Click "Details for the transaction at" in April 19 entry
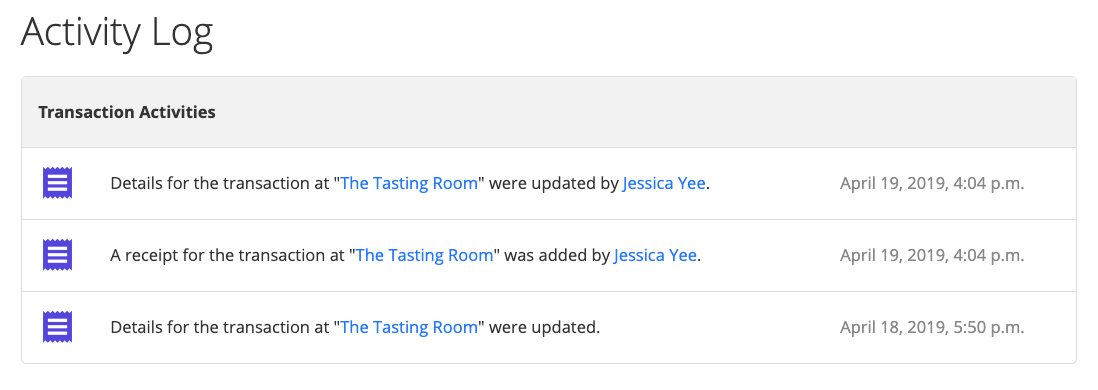Screen dimensions: 1098x390 [220, 183]
